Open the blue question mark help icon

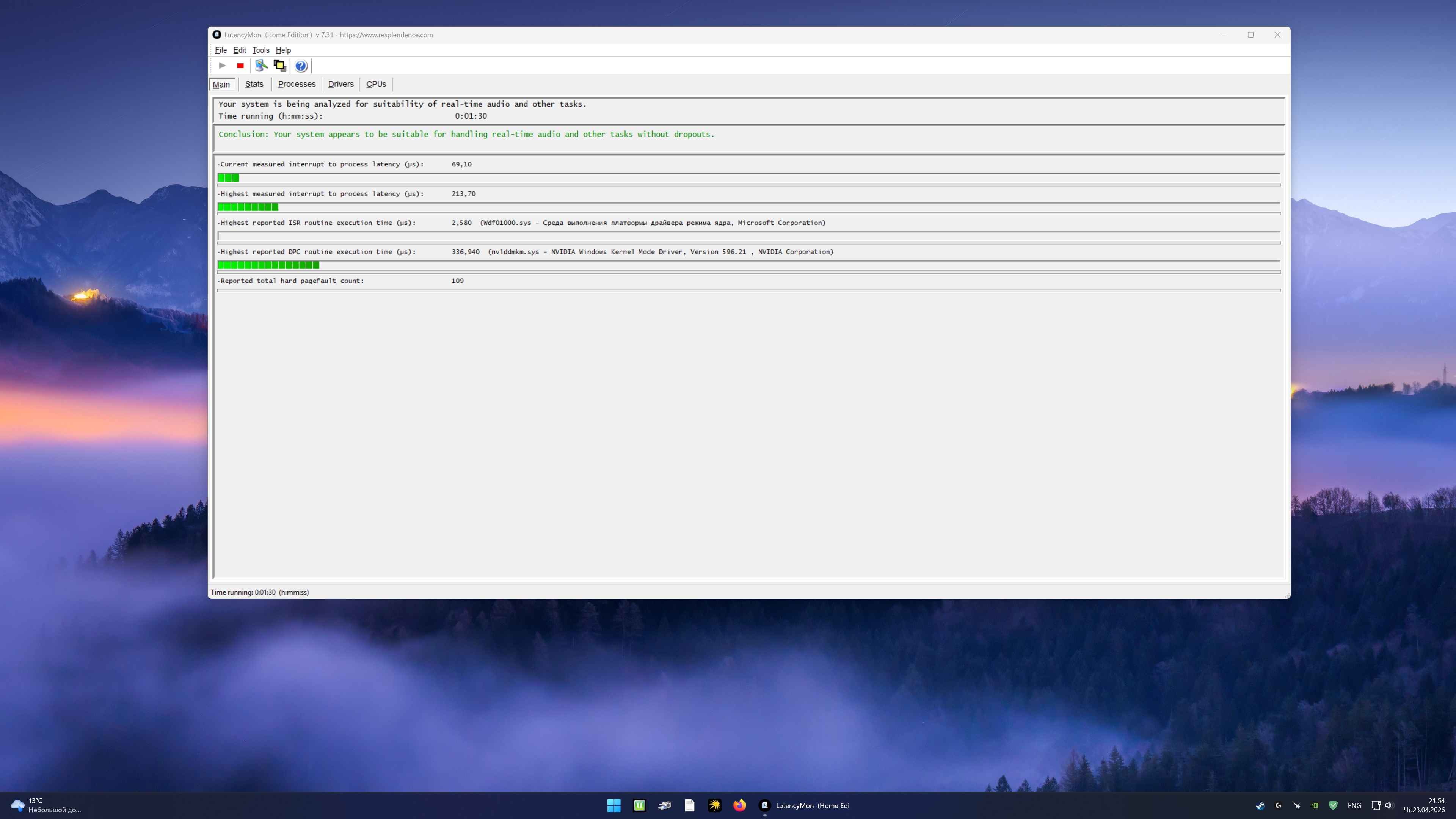coord(301,66)
